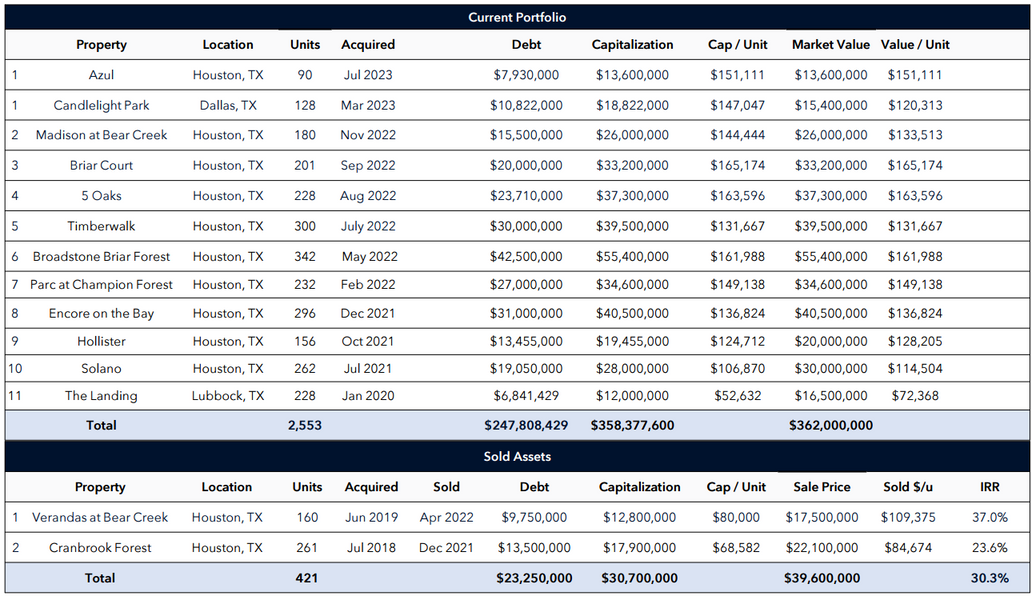Image resolution: width=1032 pixels, height=596 pixels.
Task: Click the sold assets total IRR 30.3%
Action: click(989, 578)
